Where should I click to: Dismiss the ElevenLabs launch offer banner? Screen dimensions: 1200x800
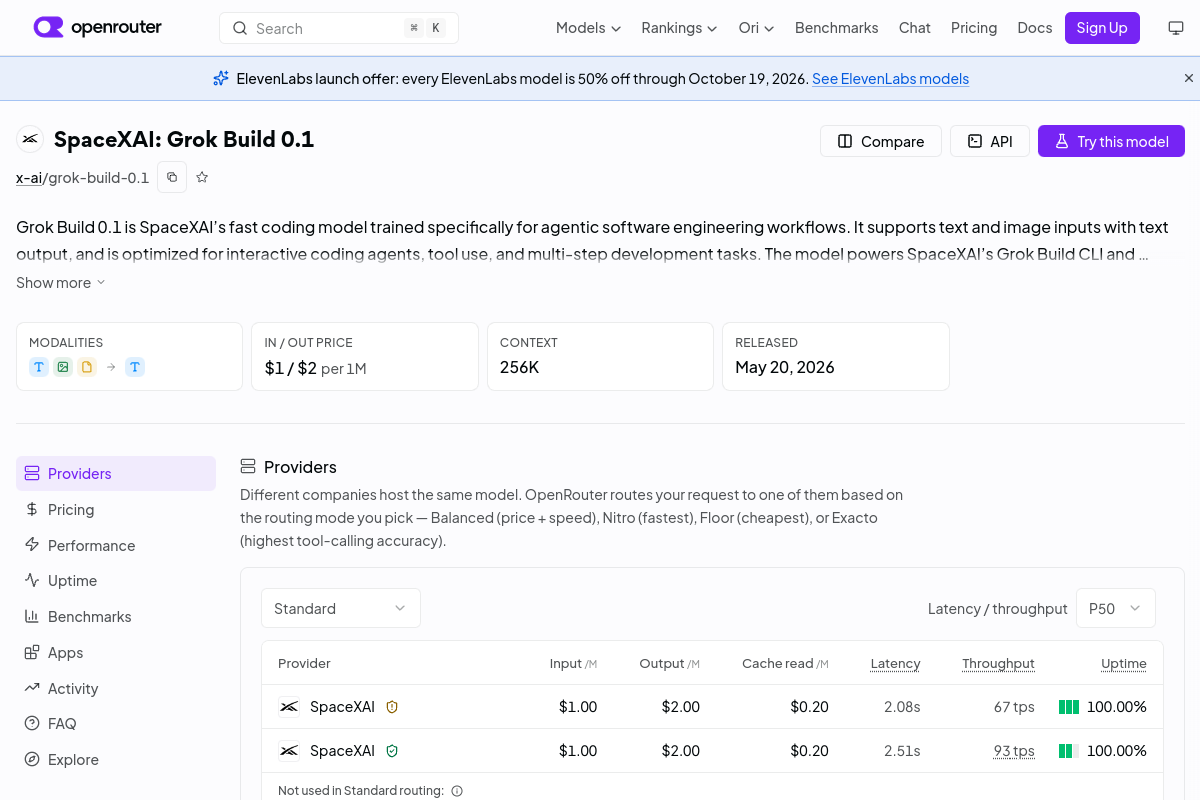[1189, 78]
